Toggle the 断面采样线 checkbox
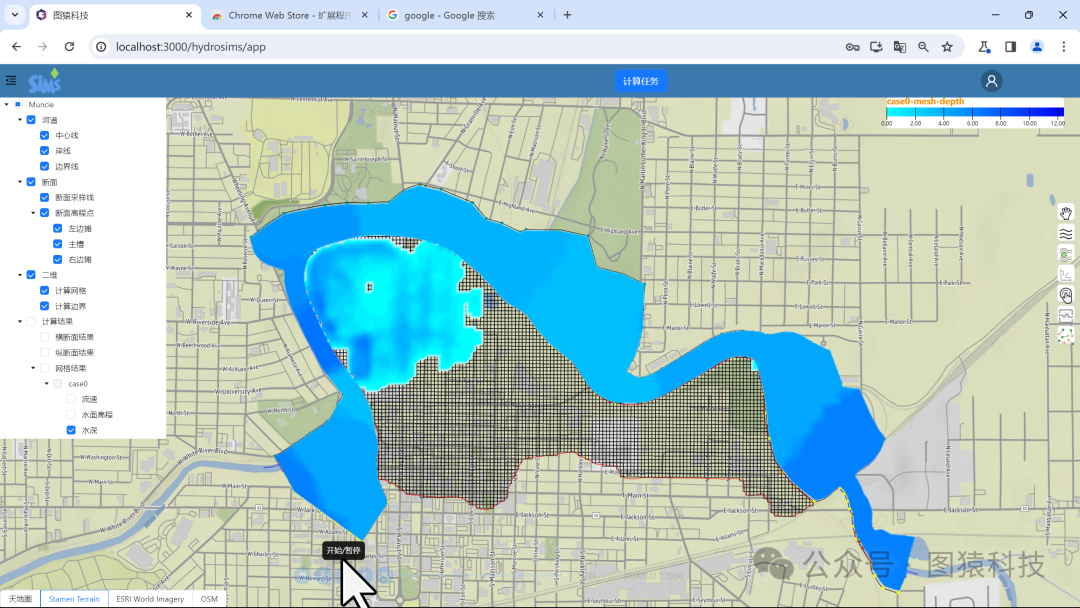 pos(45,198)
